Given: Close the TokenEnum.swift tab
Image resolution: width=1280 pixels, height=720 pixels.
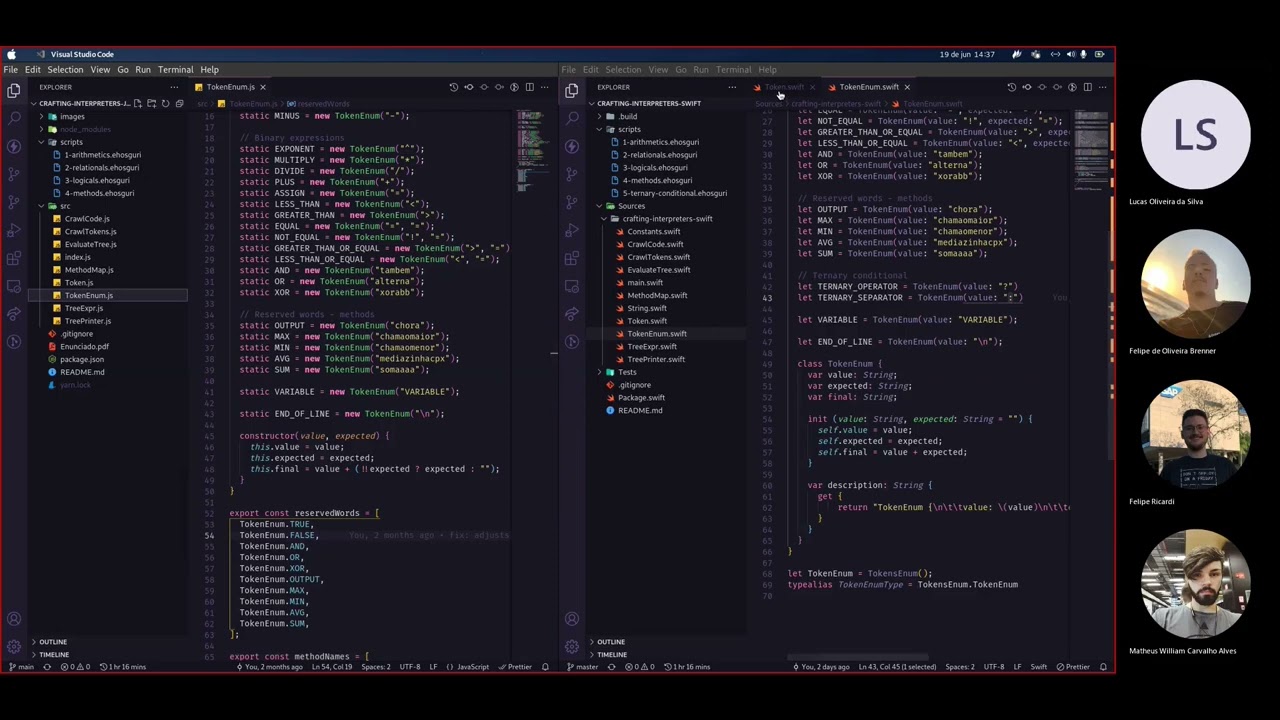Looking at the screenshot, I should pyautogui.click(x=907, y=87).
